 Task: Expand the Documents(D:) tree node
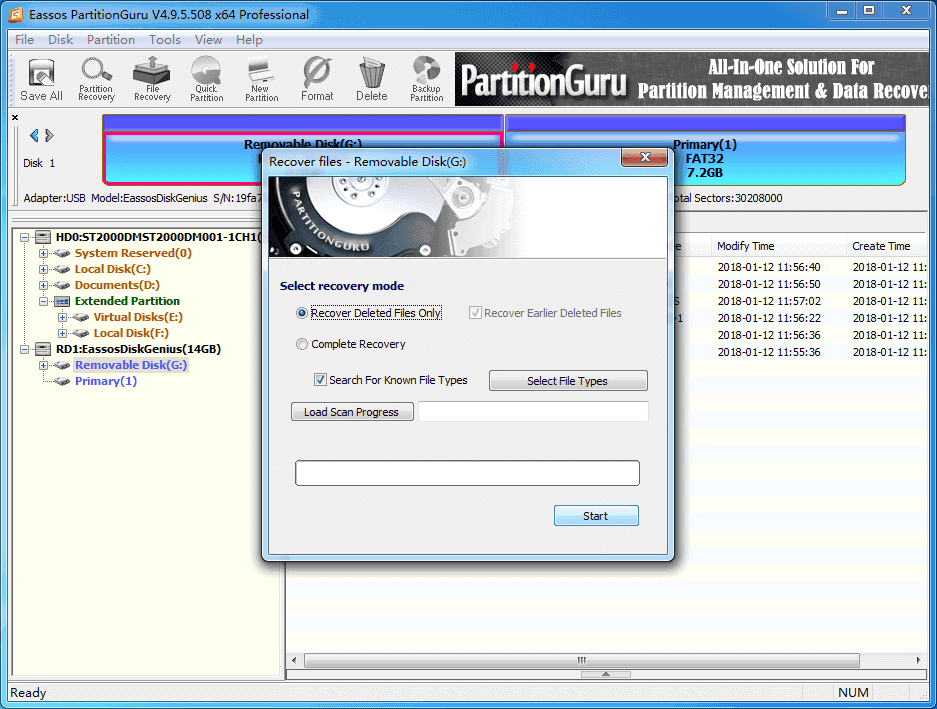click(44, 286)
